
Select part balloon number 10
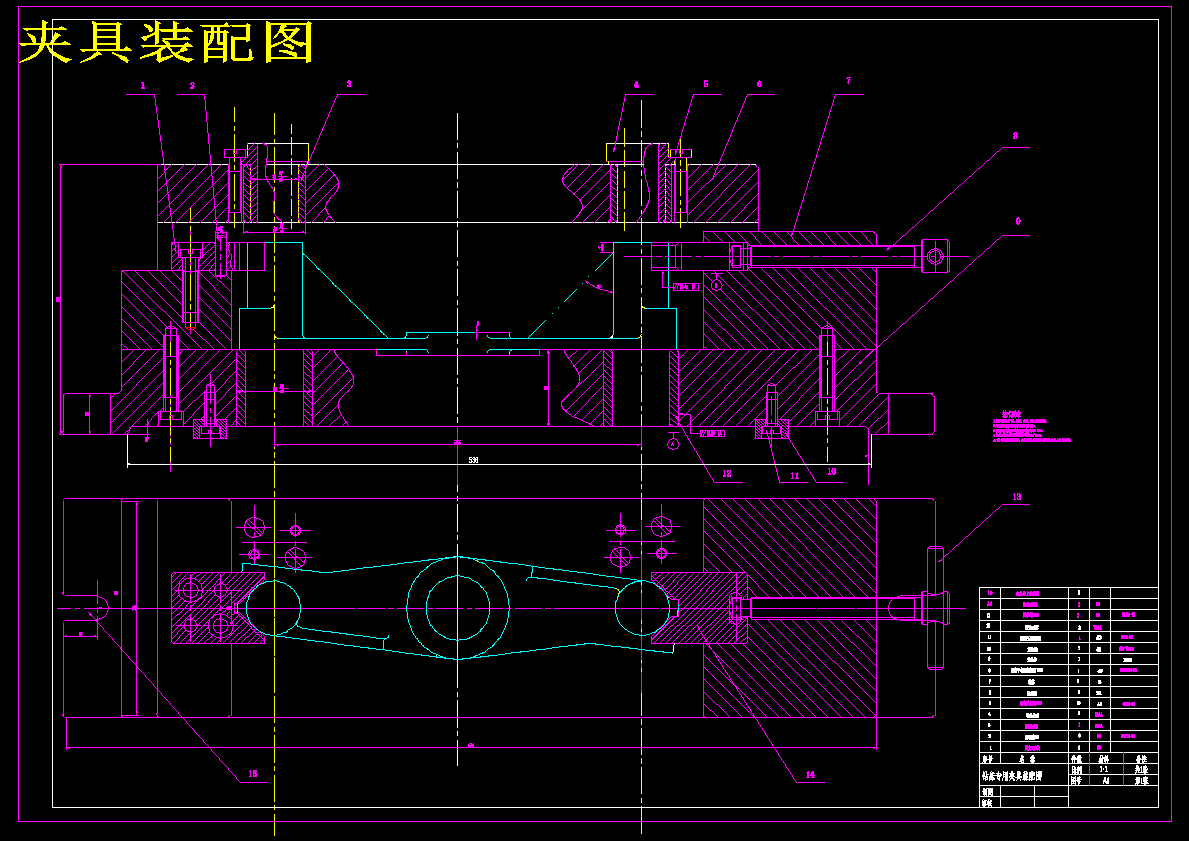point(831,472)
